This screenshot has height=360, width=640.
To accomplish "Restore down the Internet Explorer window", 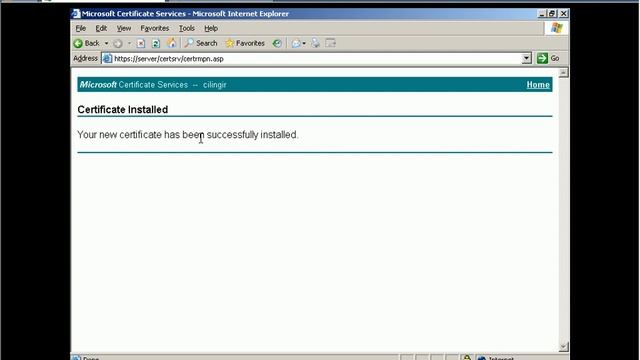I will tap(552, 14).
